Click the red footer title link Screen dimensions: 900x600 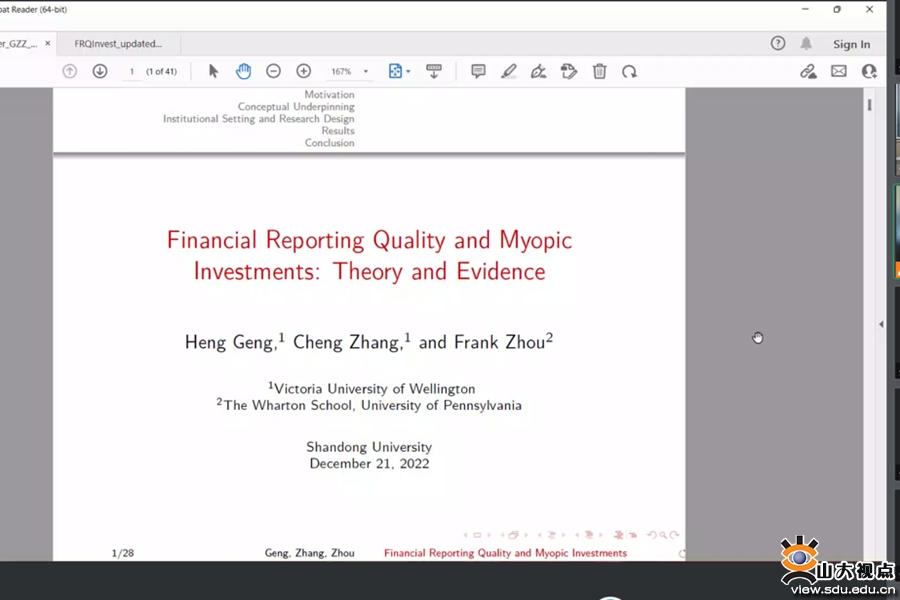505,553
